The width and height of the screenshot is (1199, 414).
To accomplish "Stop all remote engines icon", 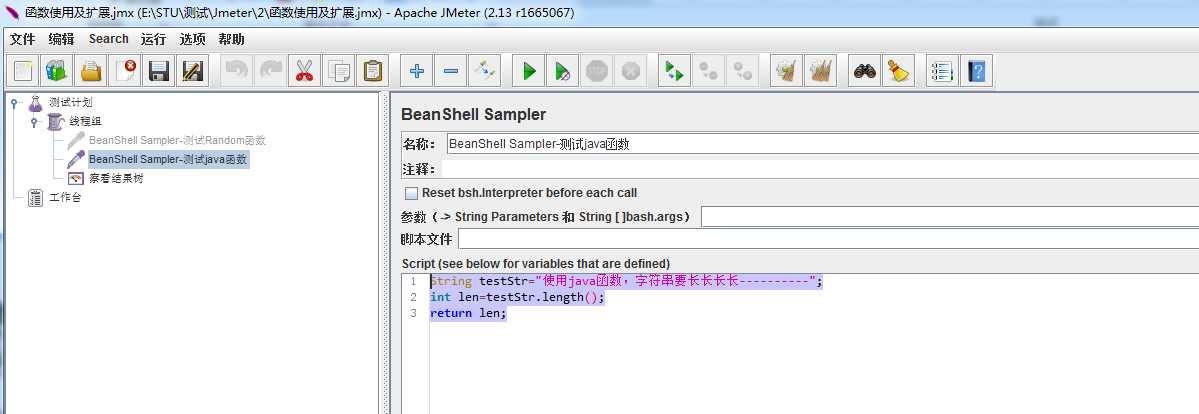I will tap(709, 71).
